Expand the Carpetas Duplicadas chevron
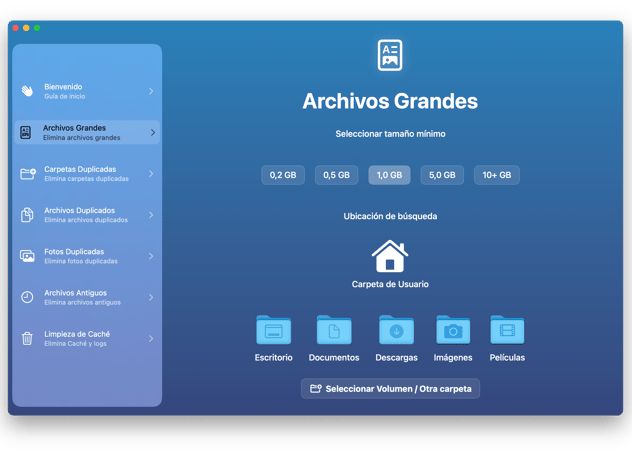The height and width of the screenshot is (455, 632). tap(151, 174)
